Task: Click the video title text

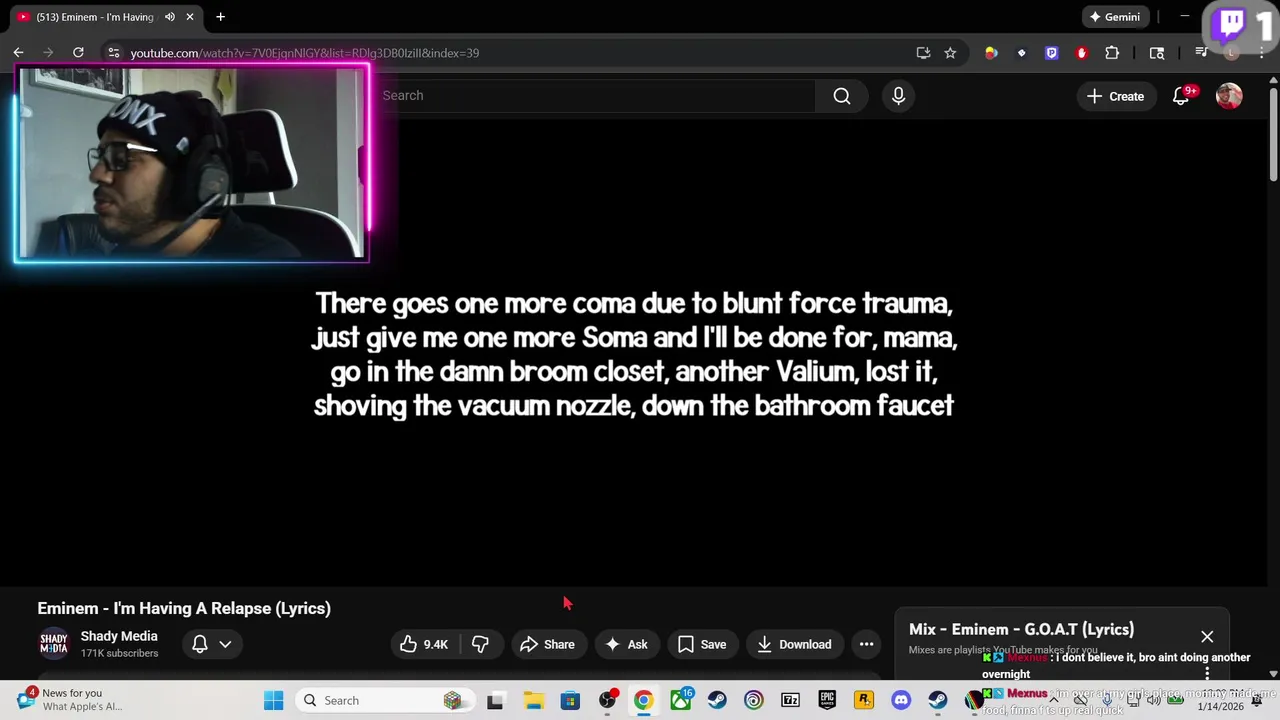Action: 184,608
